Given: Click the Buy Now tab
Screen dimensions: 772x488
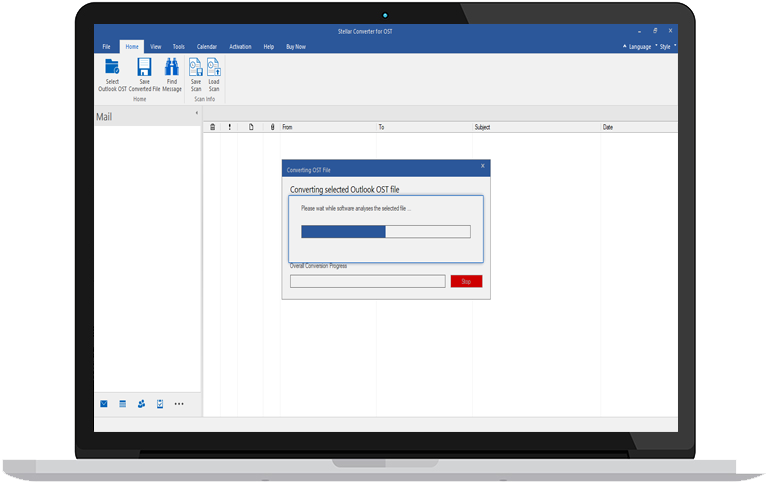Looking at the screenshot, I should (296, 47).
